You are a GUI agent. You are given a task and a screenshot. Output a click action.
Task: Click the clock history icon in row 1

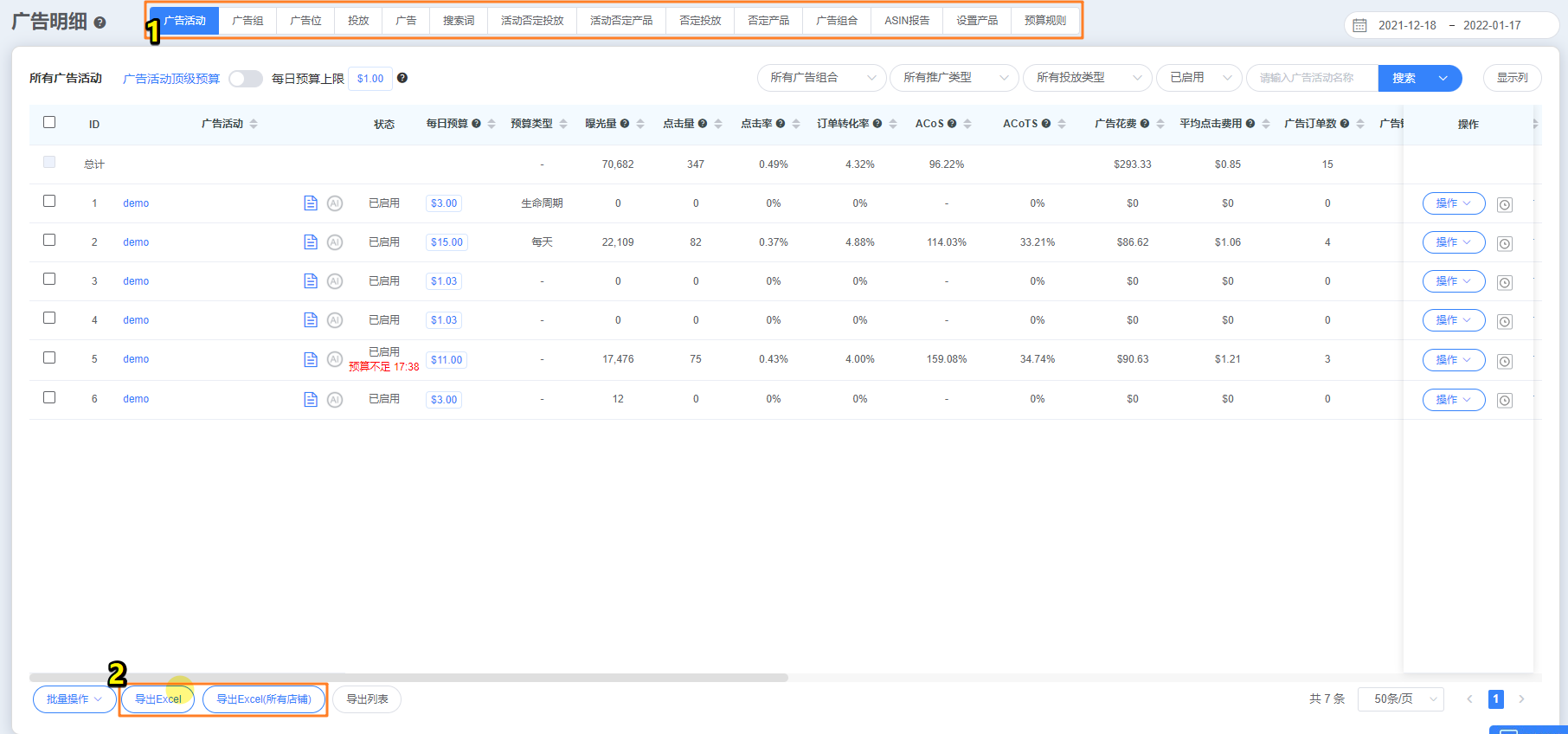click(1505, 205)
